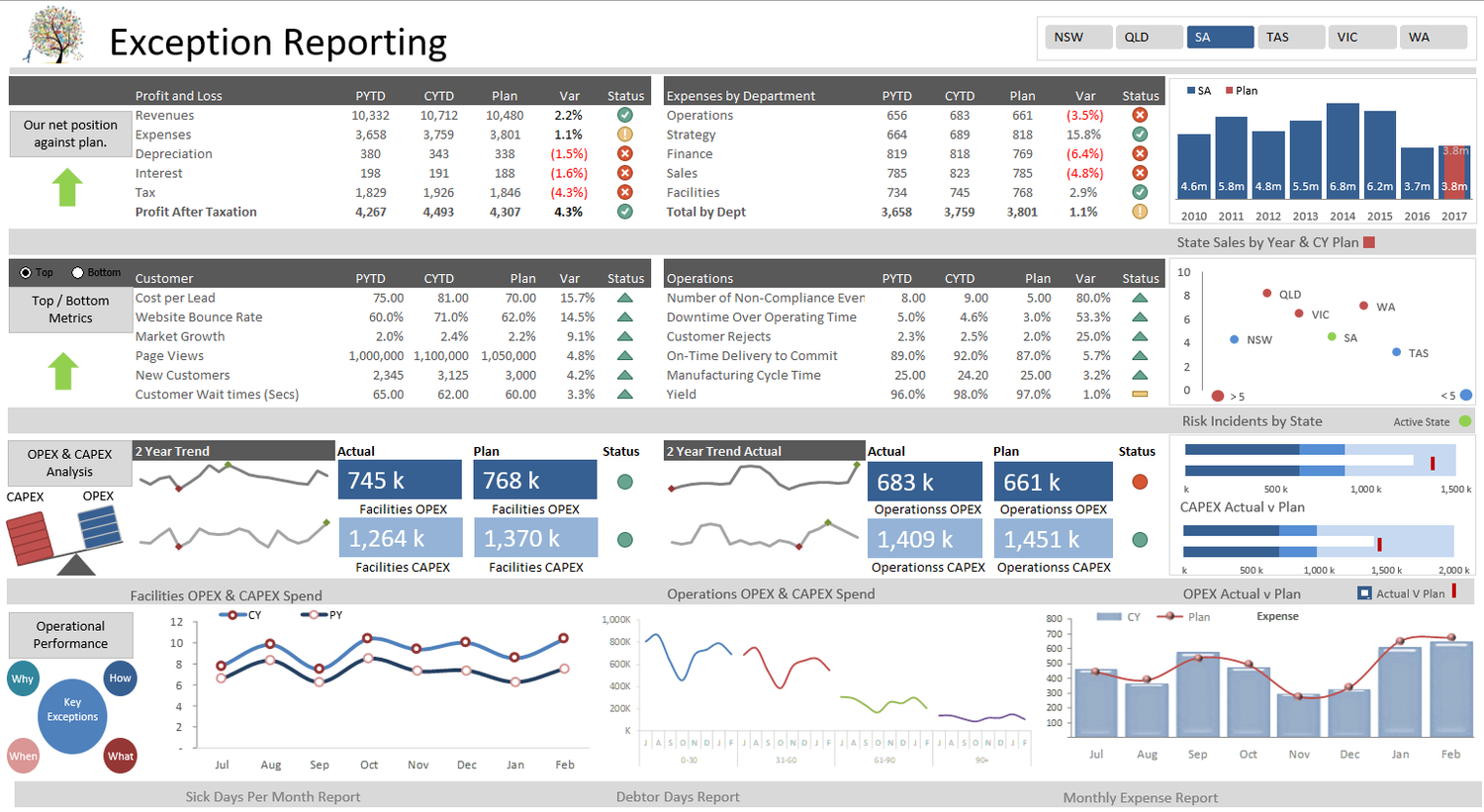The height and width of the screenshot is (812, 1484).
Task: Click the TAS point in Risk Incidents by State
Action: pyautogui.click(x=1397, y=352)
